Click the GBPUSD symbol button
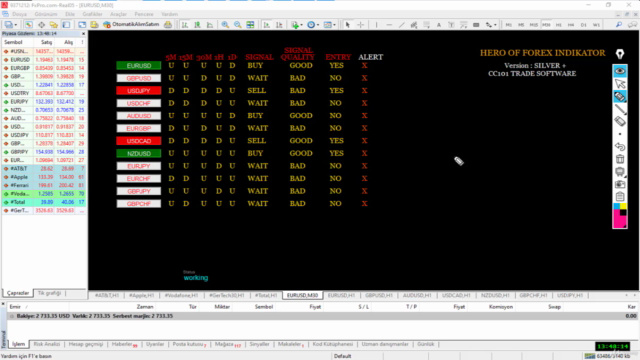The height and width of the screenshot is (360, 640). (x=139, y=78)
